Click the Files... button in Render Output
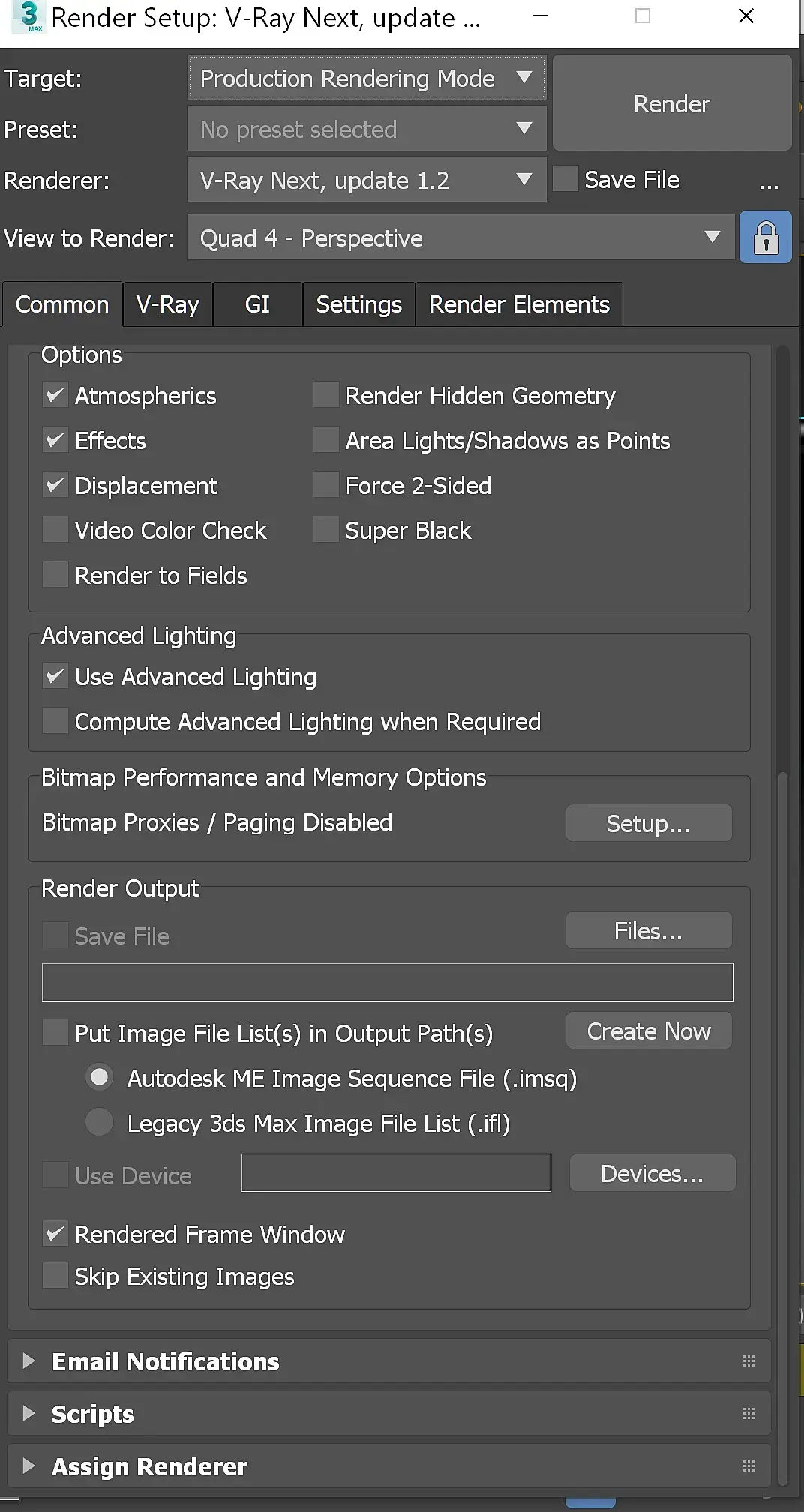804x1512 pixels. (648, 931)
